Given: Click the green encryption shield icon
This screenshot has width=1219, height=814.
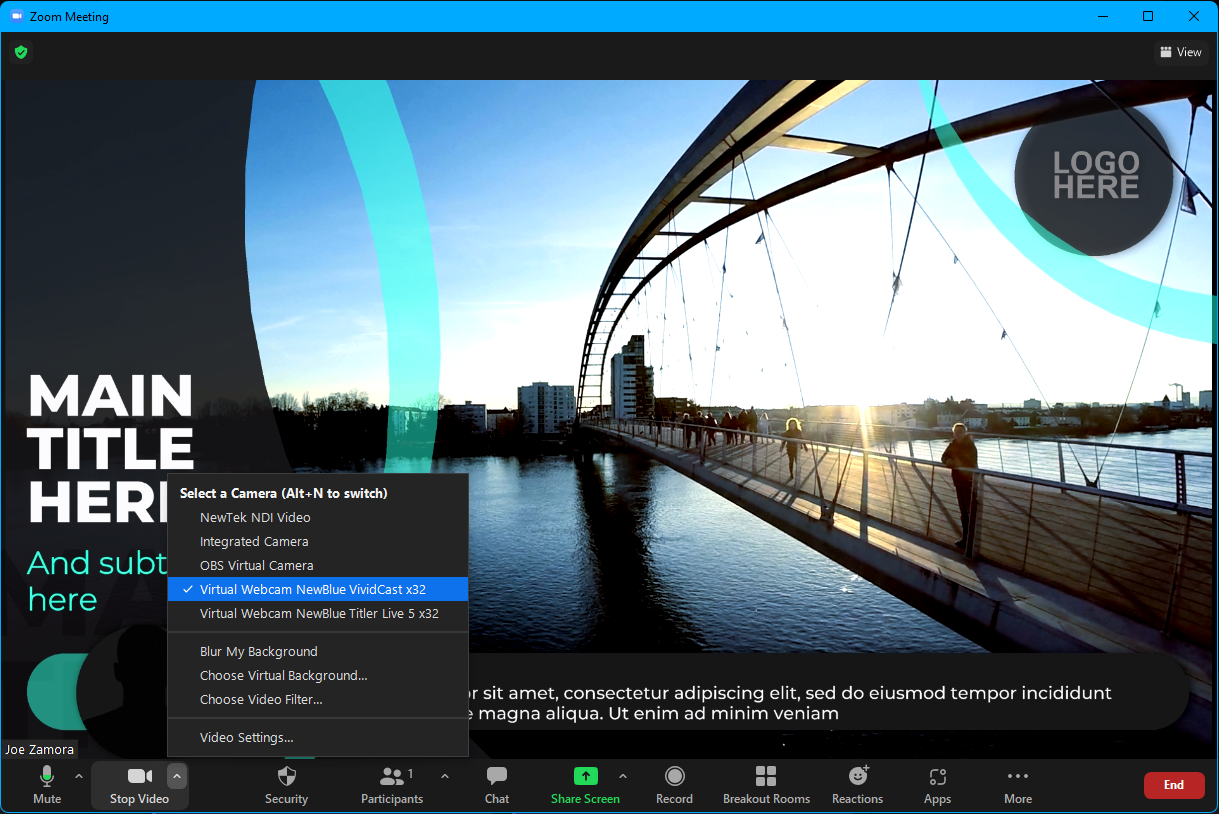Looking at the screenshot, I should click(x=21, y=52).
